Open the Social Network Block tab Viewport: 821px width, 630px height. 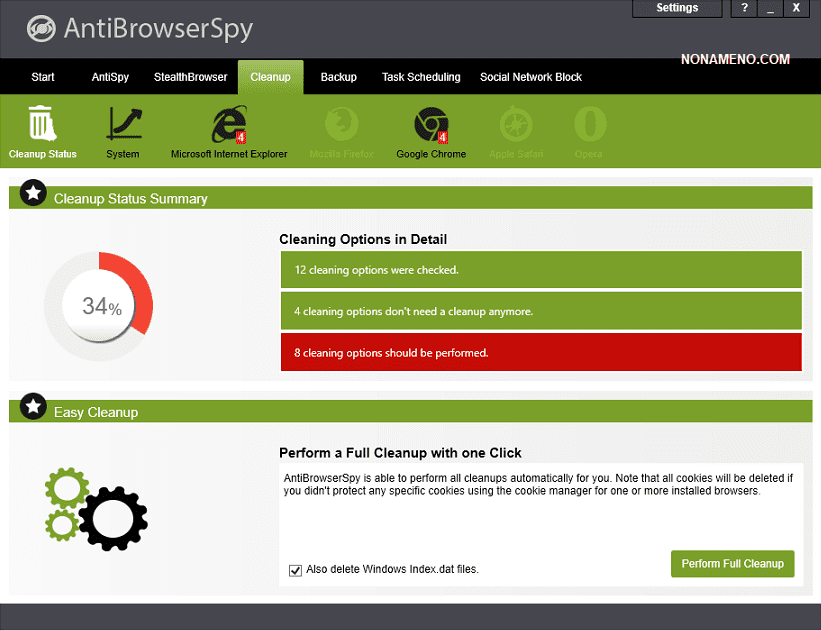point(530,77)
